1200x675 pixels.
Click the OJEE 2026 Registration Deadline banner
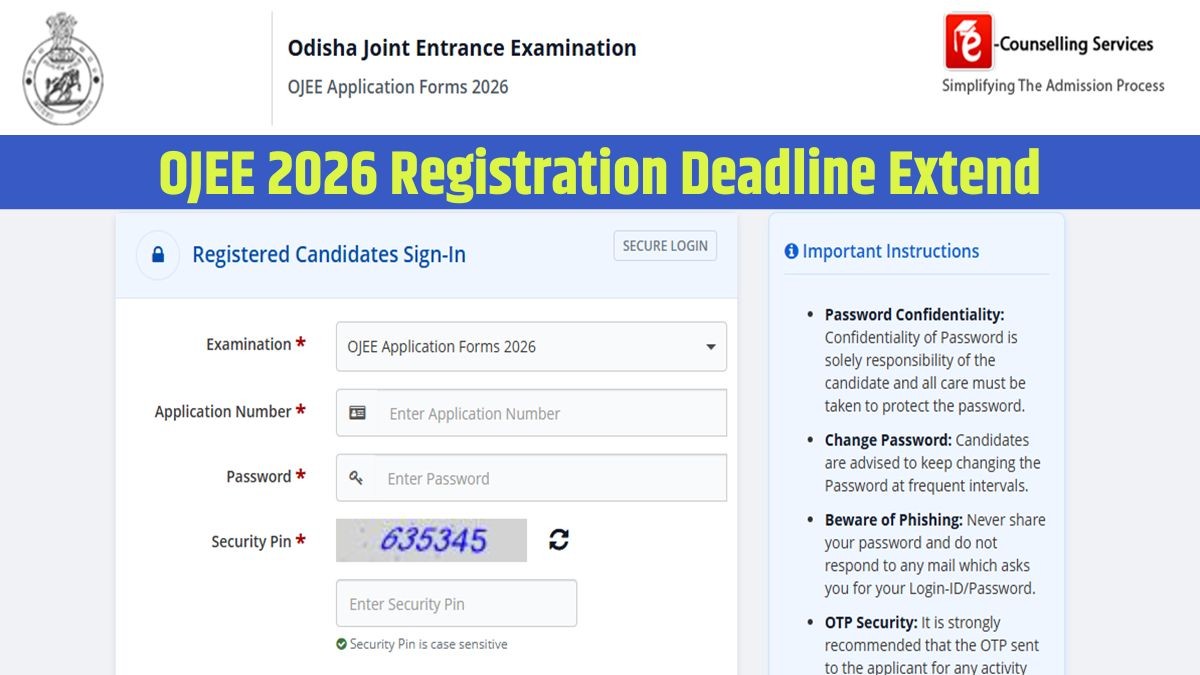600,172
